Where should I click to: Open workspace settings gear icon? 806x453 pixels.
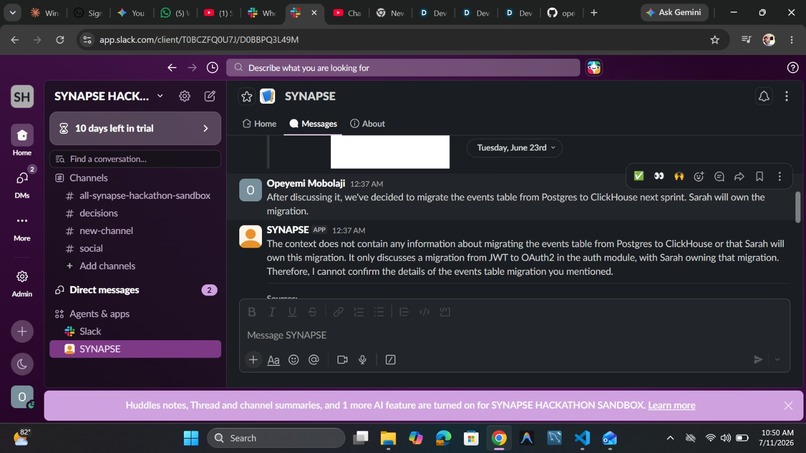pos(185,96)
